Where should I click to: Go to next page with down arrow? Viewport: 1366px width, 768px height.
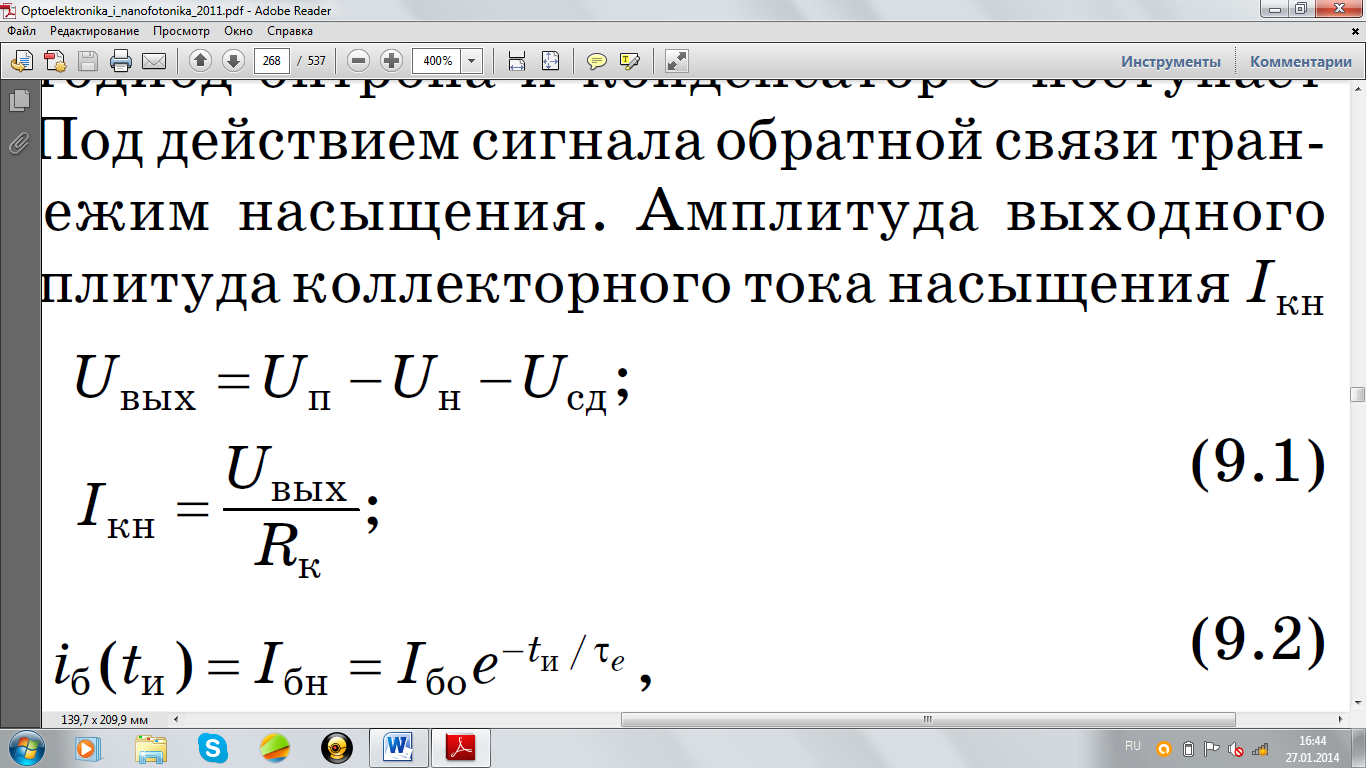click(233, 60)
